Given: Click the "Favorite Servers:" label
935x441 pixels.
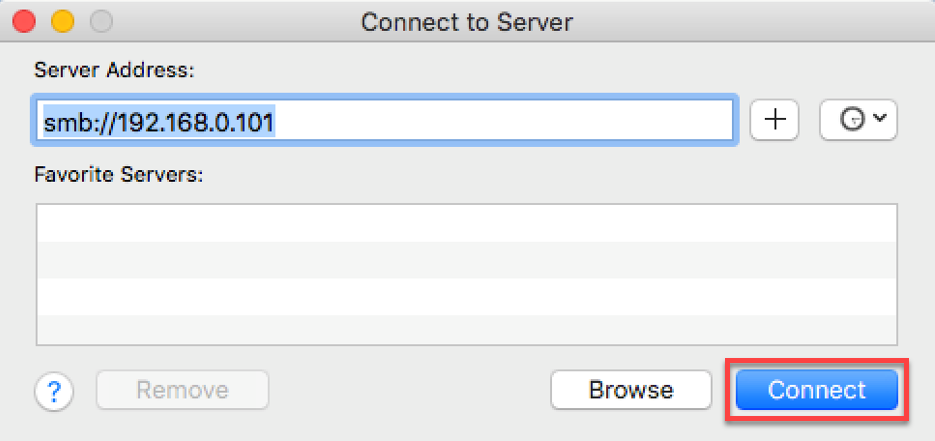Looking at the screenshot, I should click(118, 174).
